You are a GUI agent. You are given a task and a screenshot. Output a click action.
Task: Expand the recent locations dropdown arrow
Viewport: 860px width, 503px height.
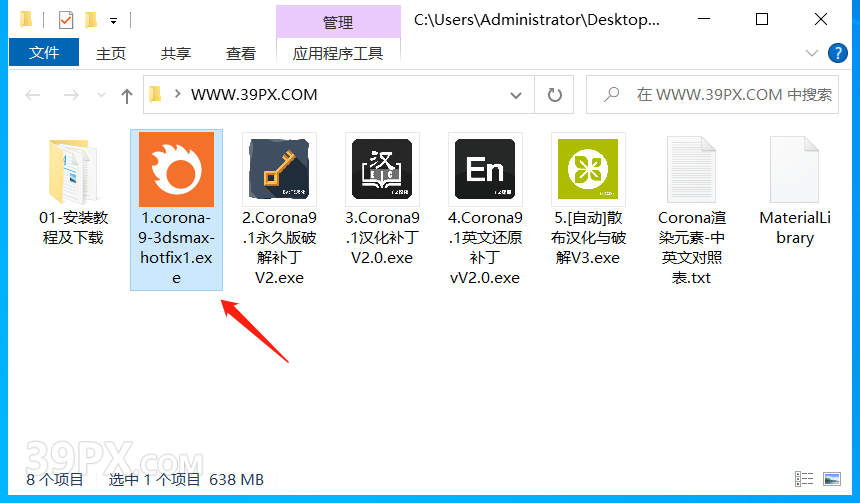tap(101, 95)
